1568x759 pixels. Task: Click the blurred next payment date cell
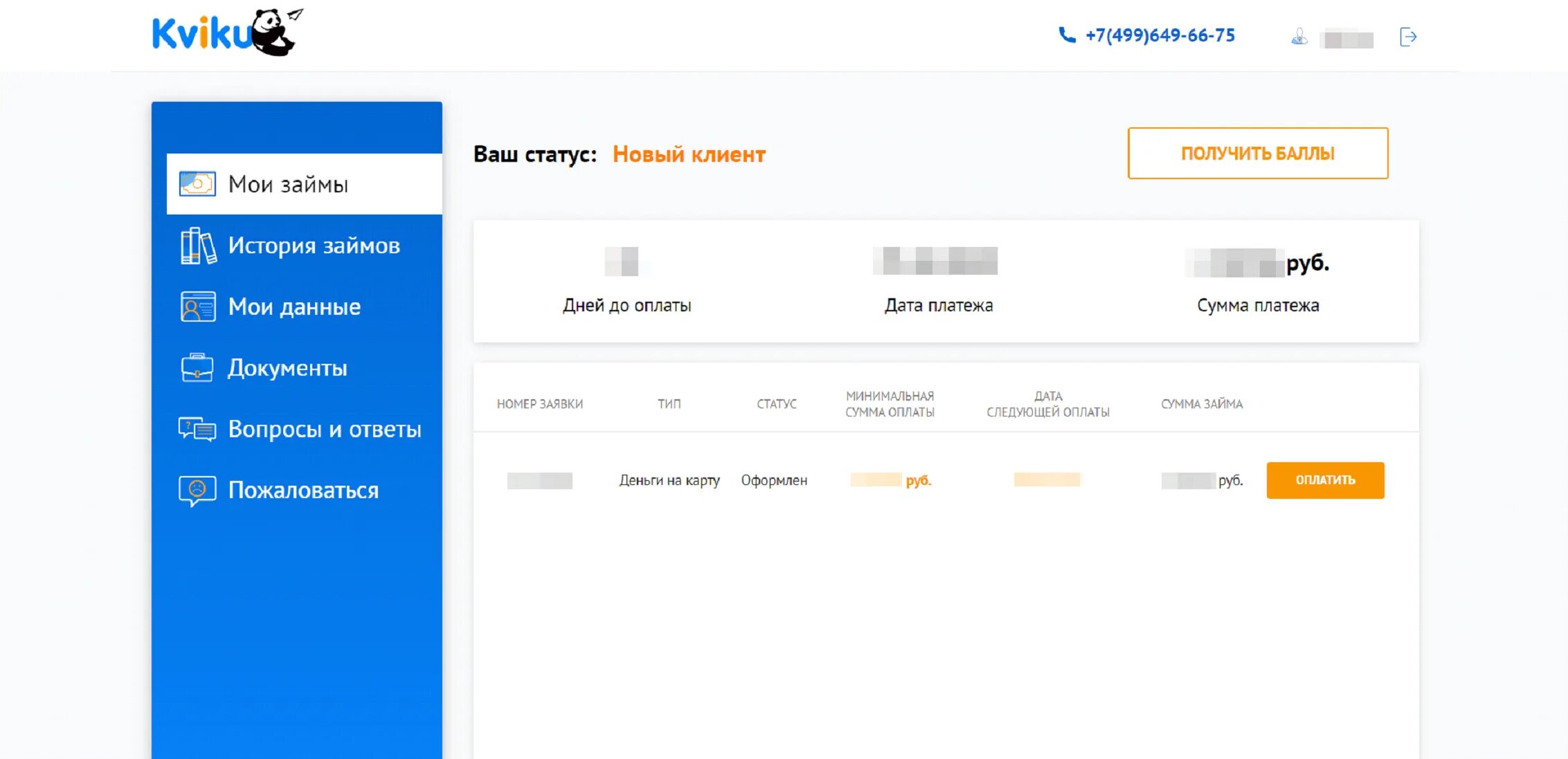1047,479
